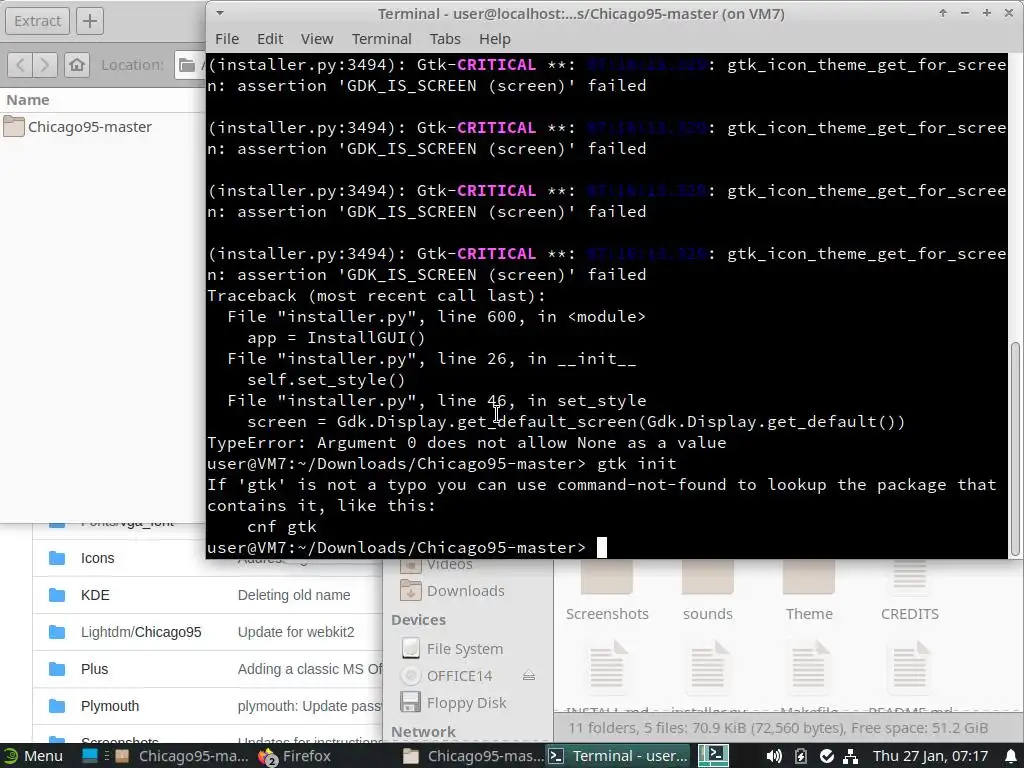1024x768 pixels.
Task: Open the Lightdm/Chicago95 folder link
Action: pos(141,632)
